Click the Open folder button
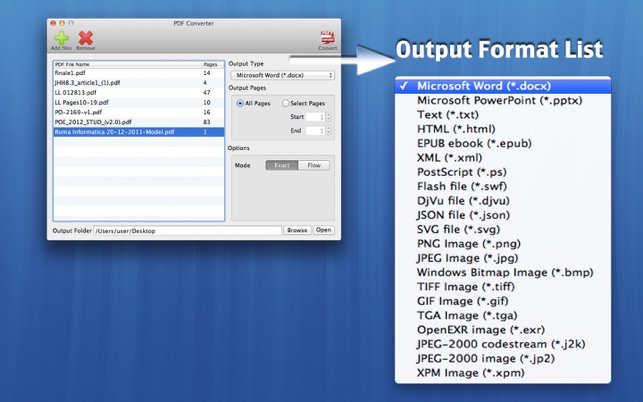The width and height of the screenshot is (643, 402). pyautogui.click(x=324, y=230)
